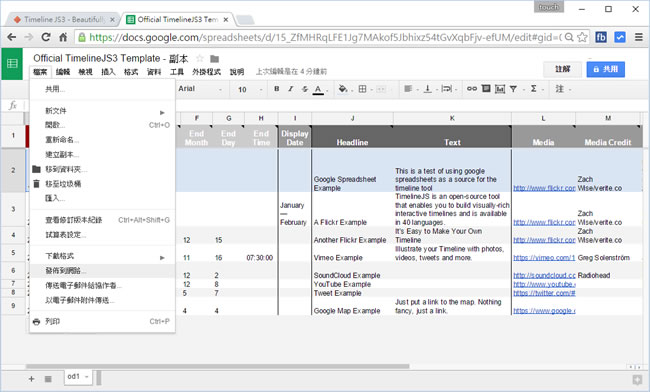Screen dimensions: 650x392
Task: Switch to the Timeline JS3 browser tab
Action: tap(64, 19)
